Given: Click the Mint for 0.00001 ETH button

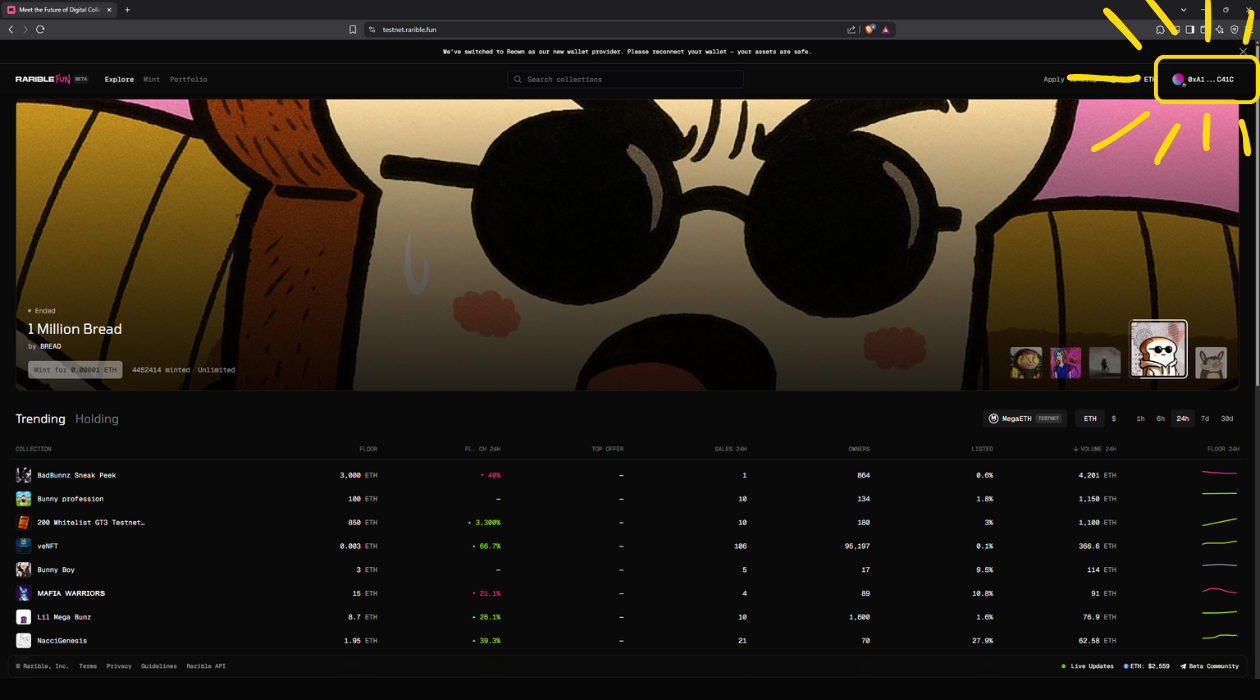Looking at the screenshot, I should 75,370.
